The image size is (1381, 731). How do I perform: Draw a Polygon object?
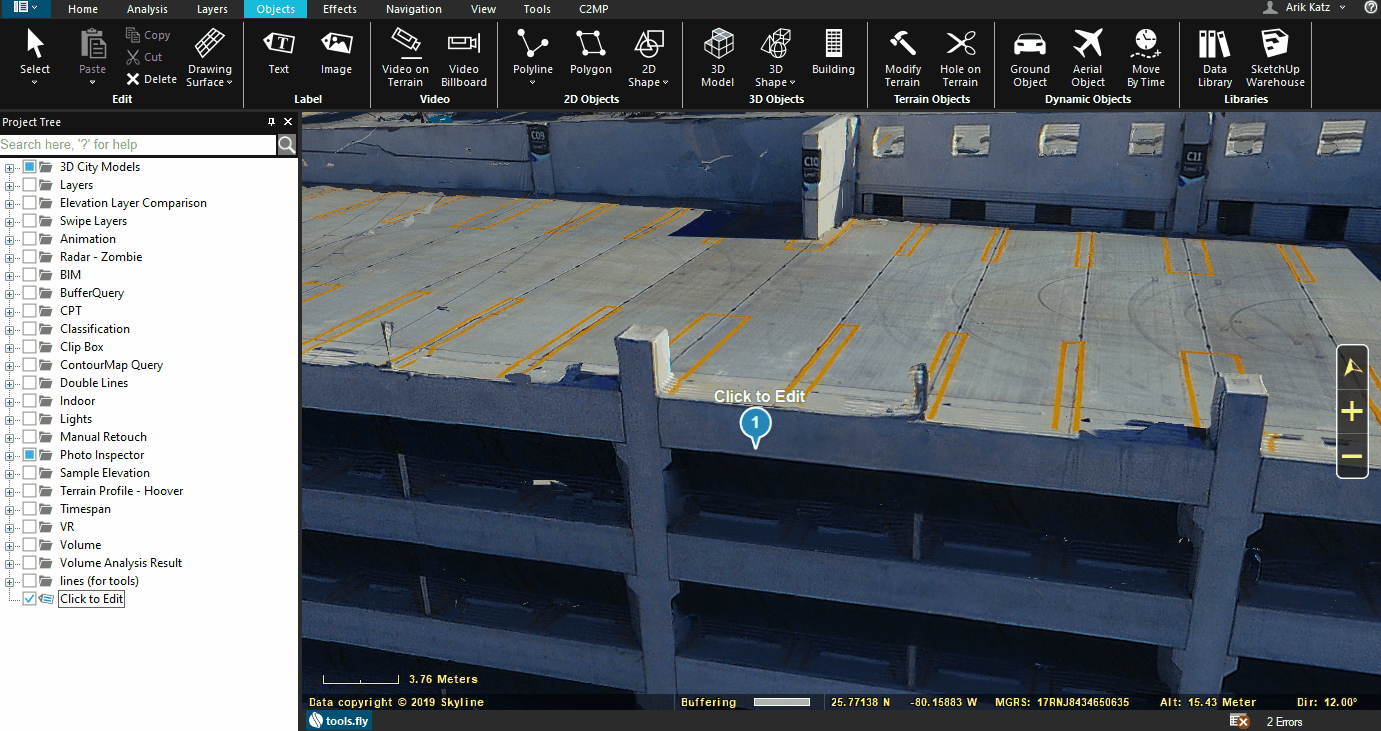coord(591,53)
